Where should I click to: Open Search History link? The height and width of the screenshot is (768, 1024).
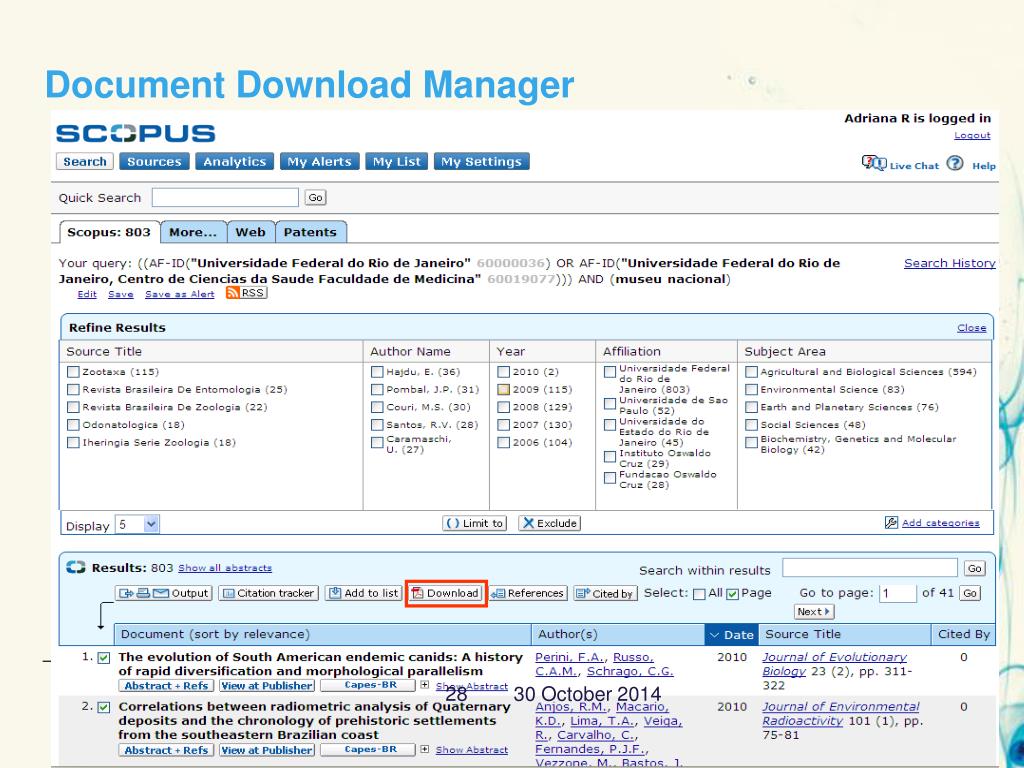click(x=950, y=263)
